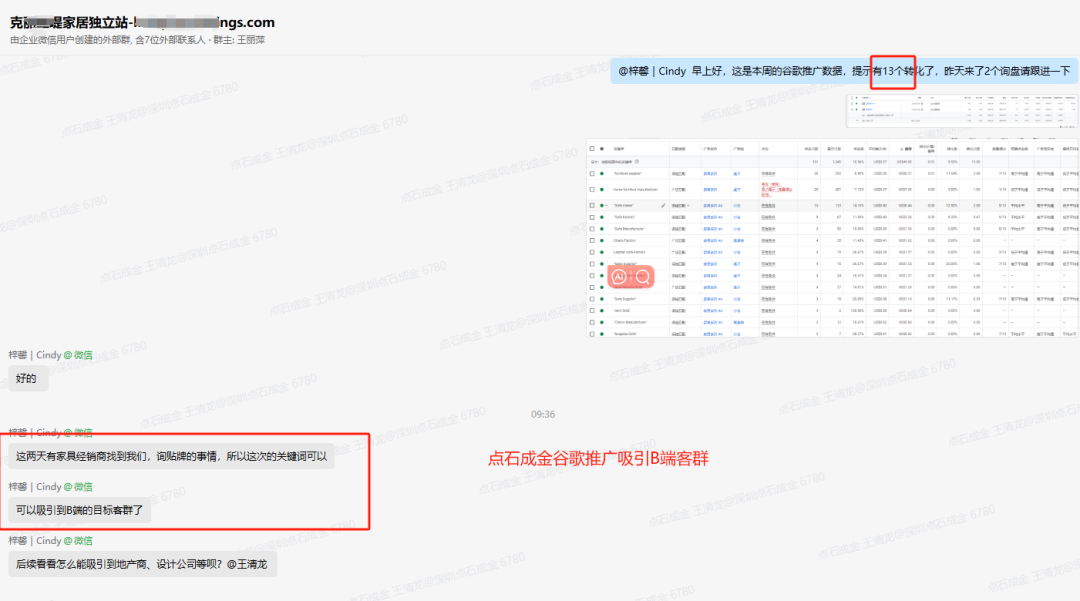
Task: Click the @王清龙 mention in last message
Action: [247, 564]
